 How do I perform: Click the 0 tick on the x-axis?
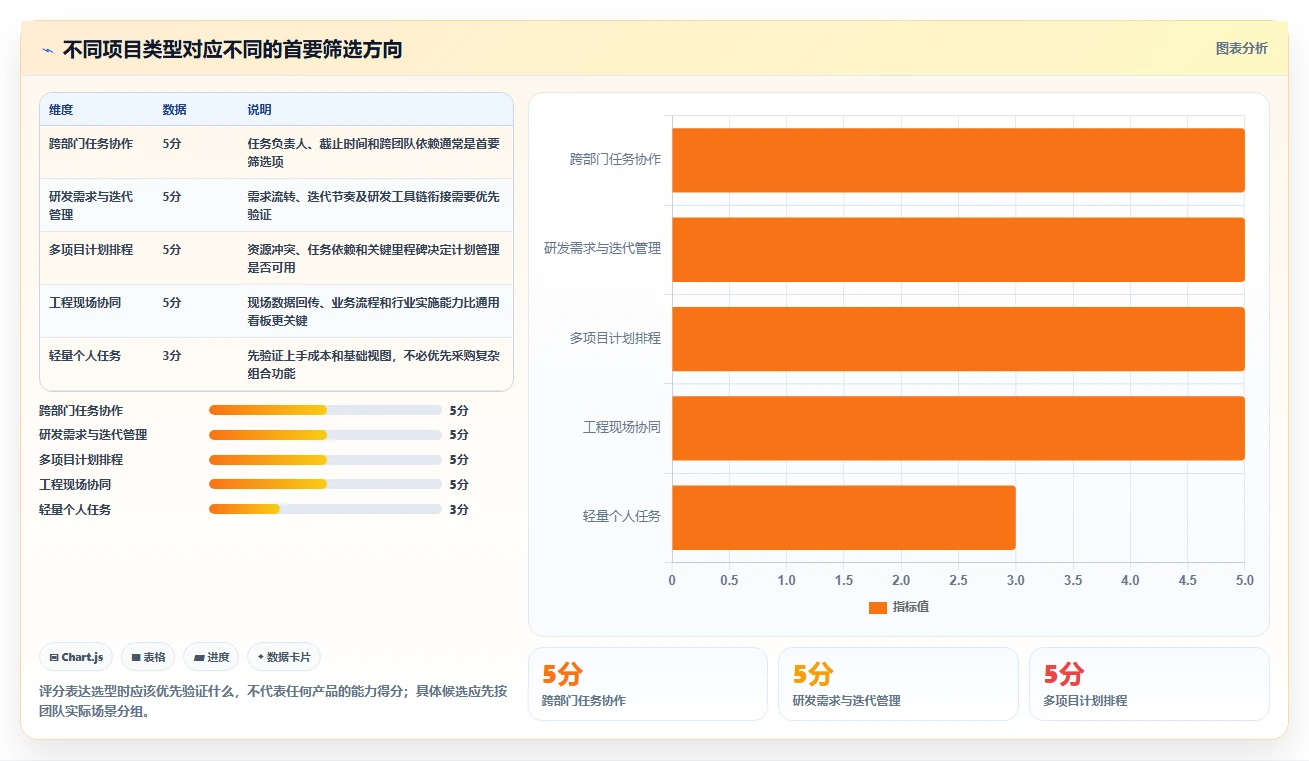click(672, 580)
